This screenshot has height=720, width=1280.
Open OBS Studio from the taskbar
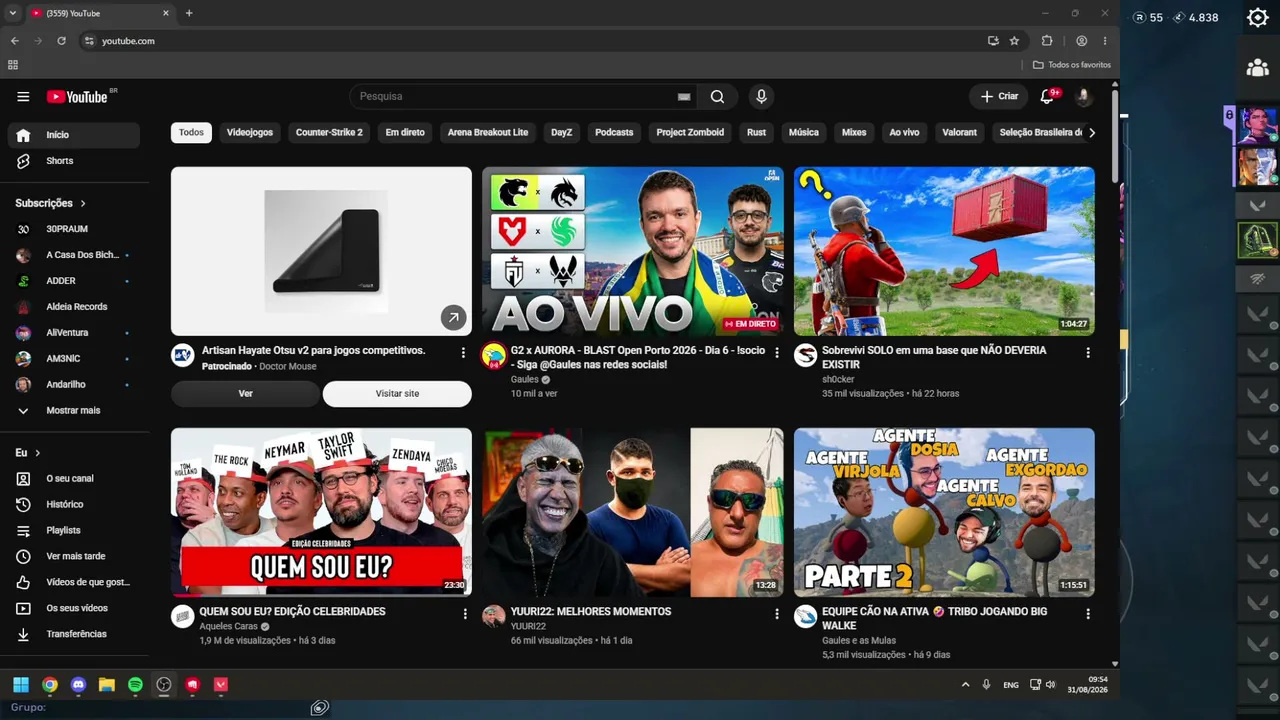click(x=164, y=685)
